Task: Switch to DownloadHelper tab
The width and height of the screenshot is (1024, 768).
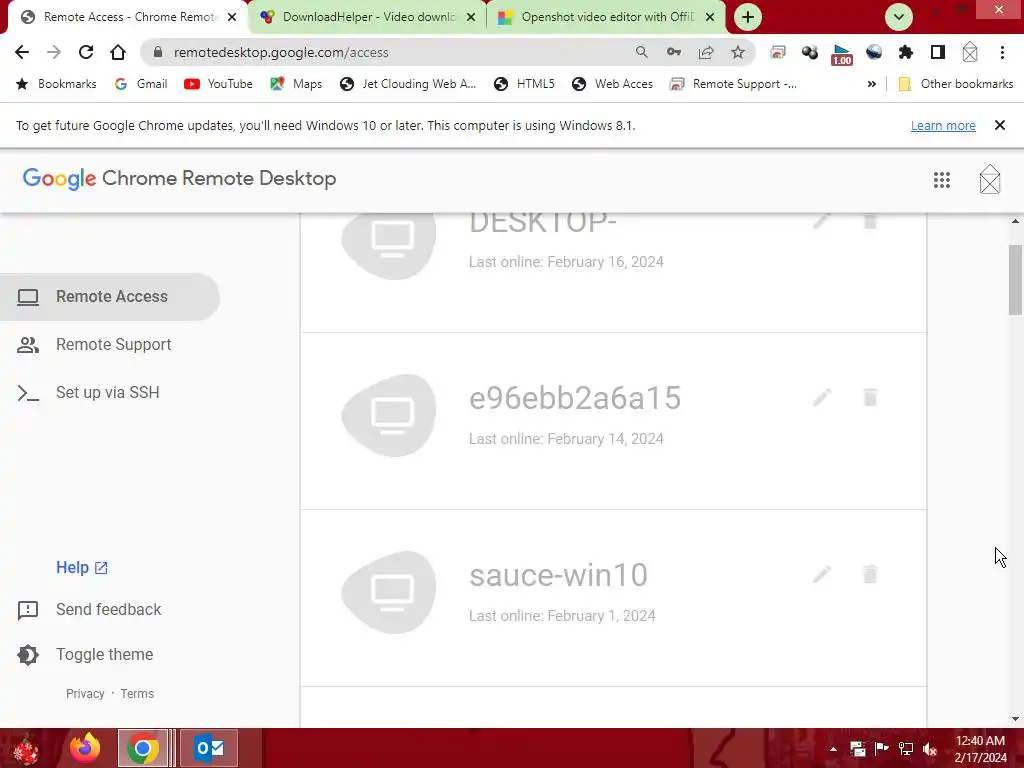Action: [368, 17]
